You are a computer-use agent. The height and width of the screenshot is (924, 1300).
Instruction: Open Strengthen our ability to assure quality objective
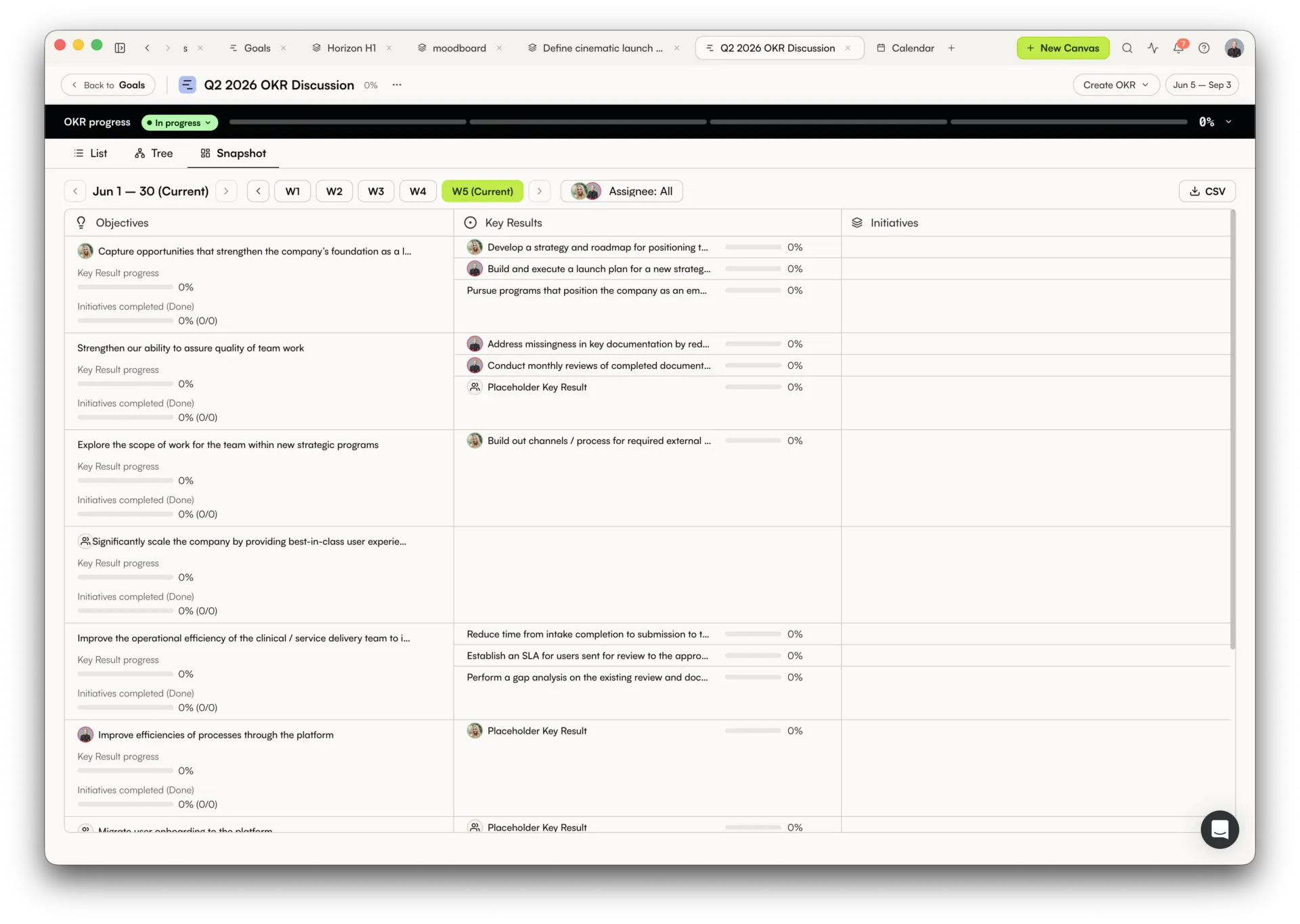pos(190,348)
